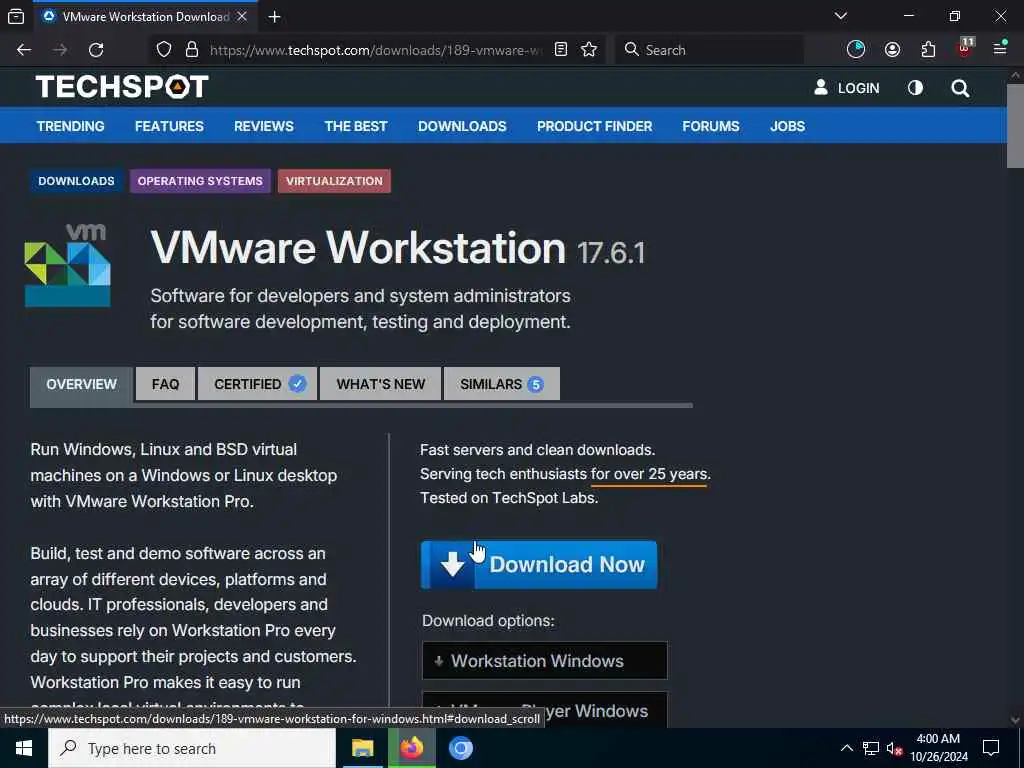Show hidden tray icons chevron

[x=846, y=748]
